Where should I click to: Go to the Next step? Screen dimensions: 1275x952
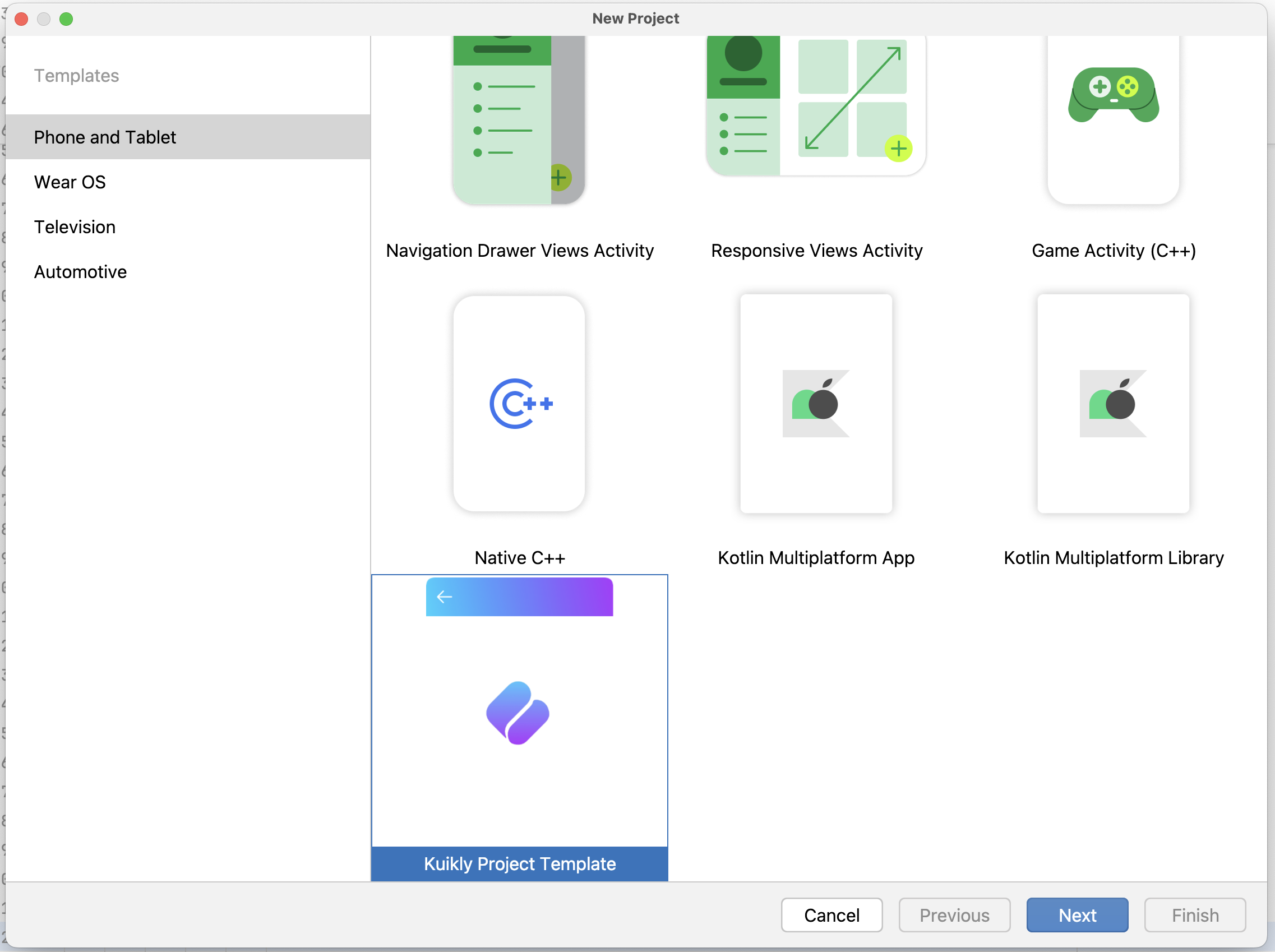pyautogui.click(x=1077, y=915)
